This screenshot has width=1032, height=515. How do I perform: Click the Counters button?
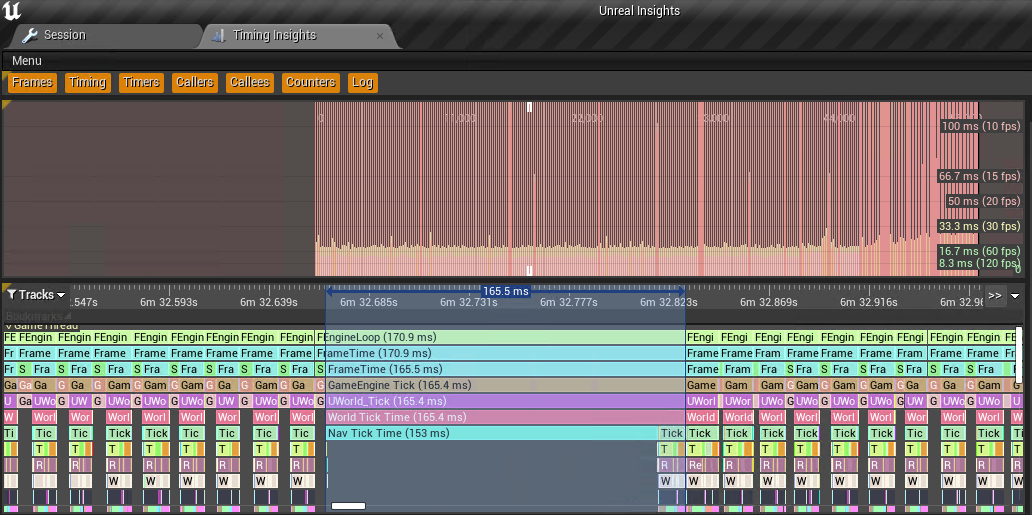pyautogui.click(x=310, y=83)
